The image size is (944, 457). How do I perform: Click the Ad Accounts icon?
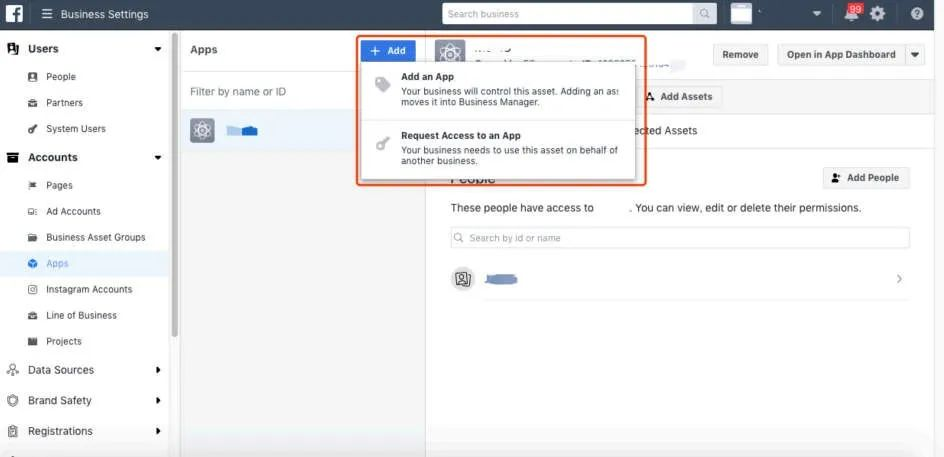coord(33,211)
